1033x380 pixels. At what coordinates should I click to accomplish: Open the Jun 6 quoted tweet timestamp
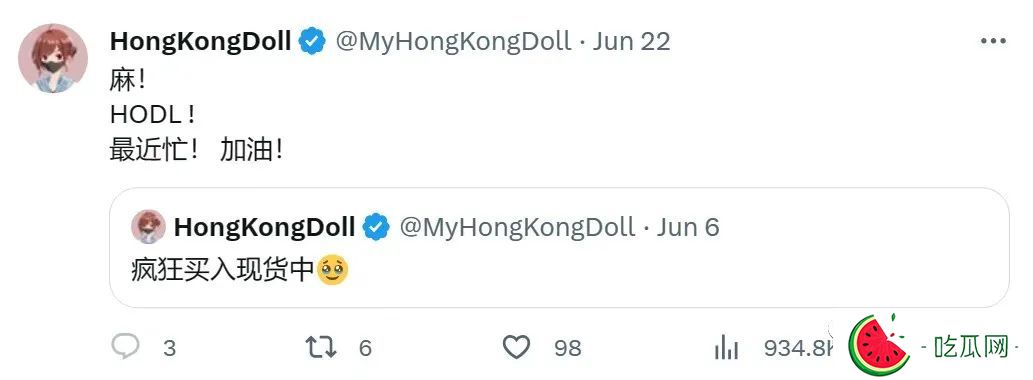pyautogui.click(x=688, y=227)
